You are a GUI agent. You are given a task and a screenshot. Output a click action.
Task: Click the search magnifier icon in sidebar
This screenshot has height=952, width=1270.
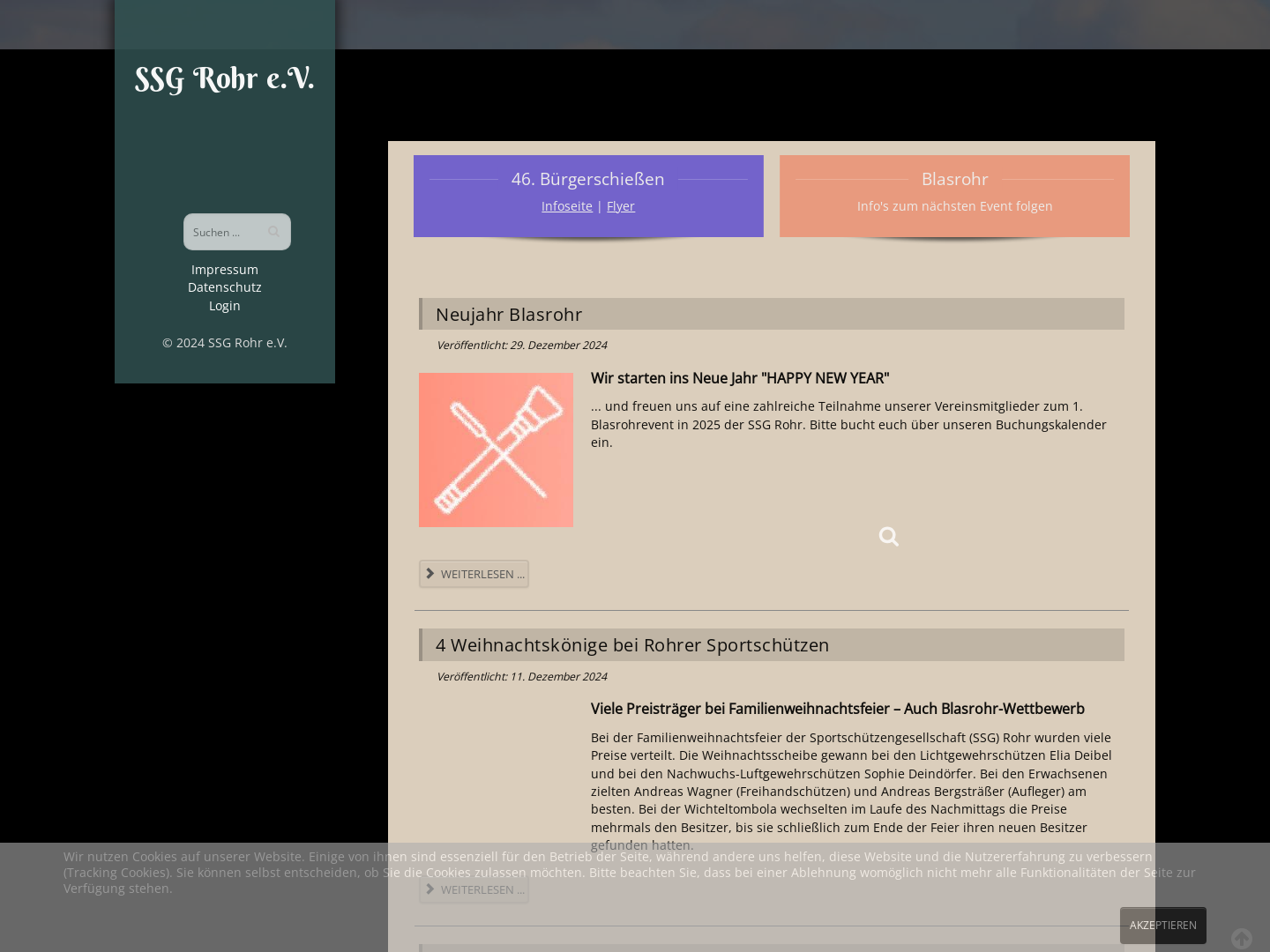coord(273,232)
